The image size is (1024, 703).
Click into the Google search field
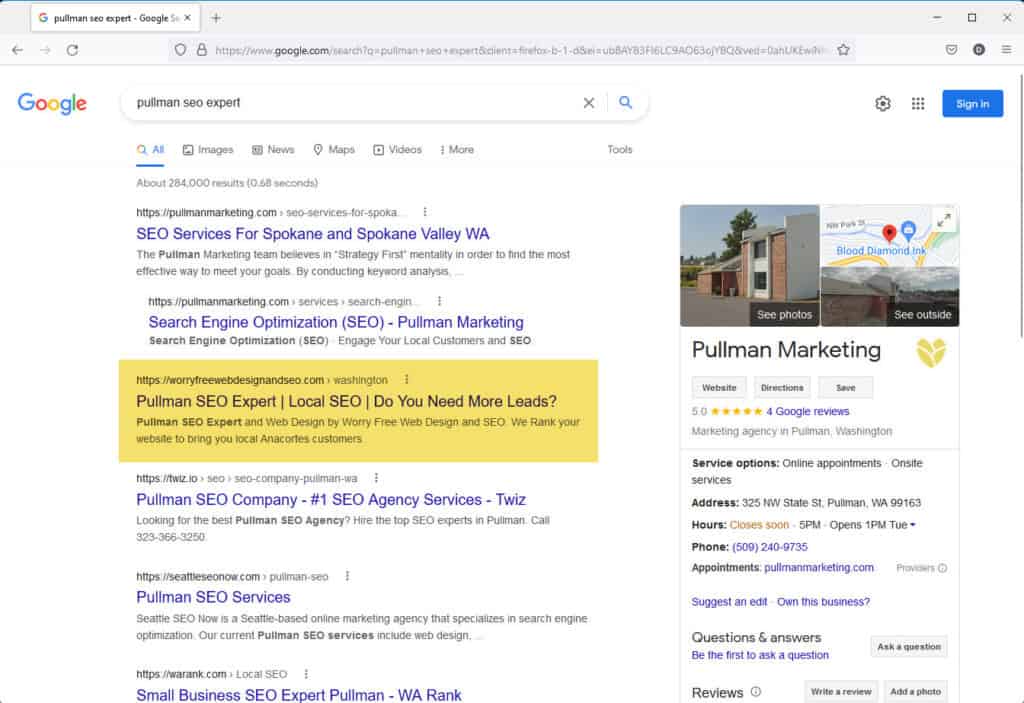point(353,103)
